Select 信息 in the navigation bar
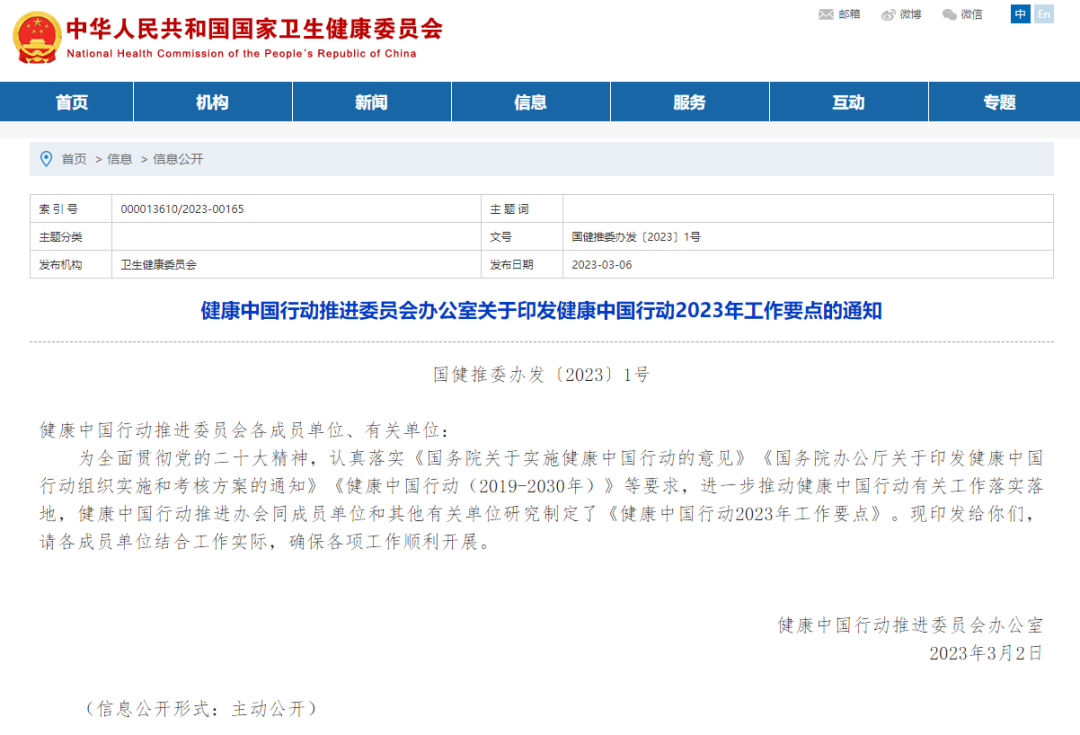Image resolution: width=1080 pixels, height=735 pixels. click(530, 102)
